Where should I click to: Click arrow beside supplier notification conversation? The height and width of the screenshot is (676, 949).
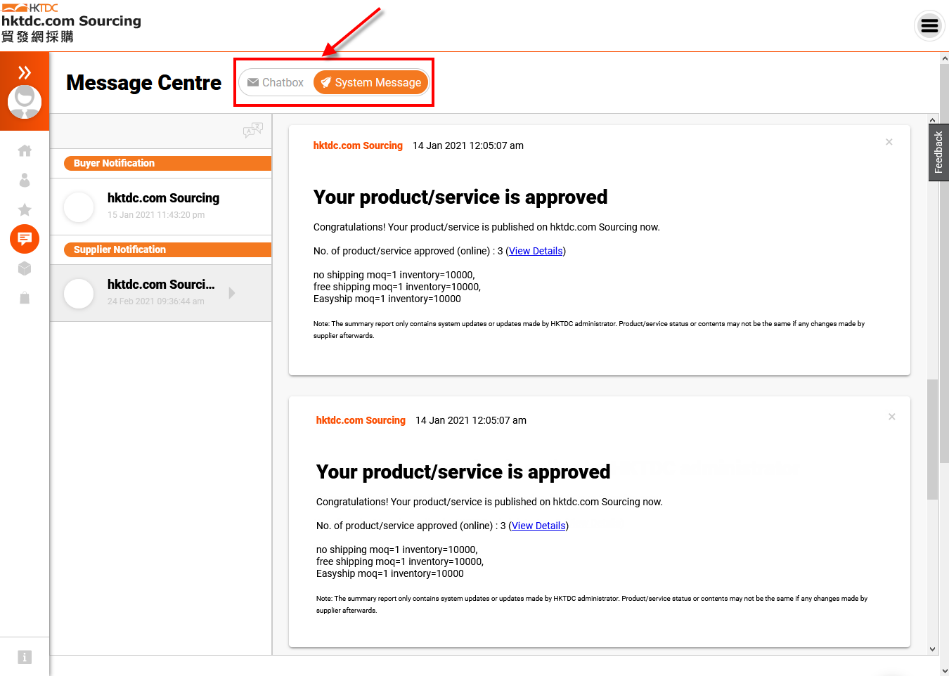(x=232, y=293)
